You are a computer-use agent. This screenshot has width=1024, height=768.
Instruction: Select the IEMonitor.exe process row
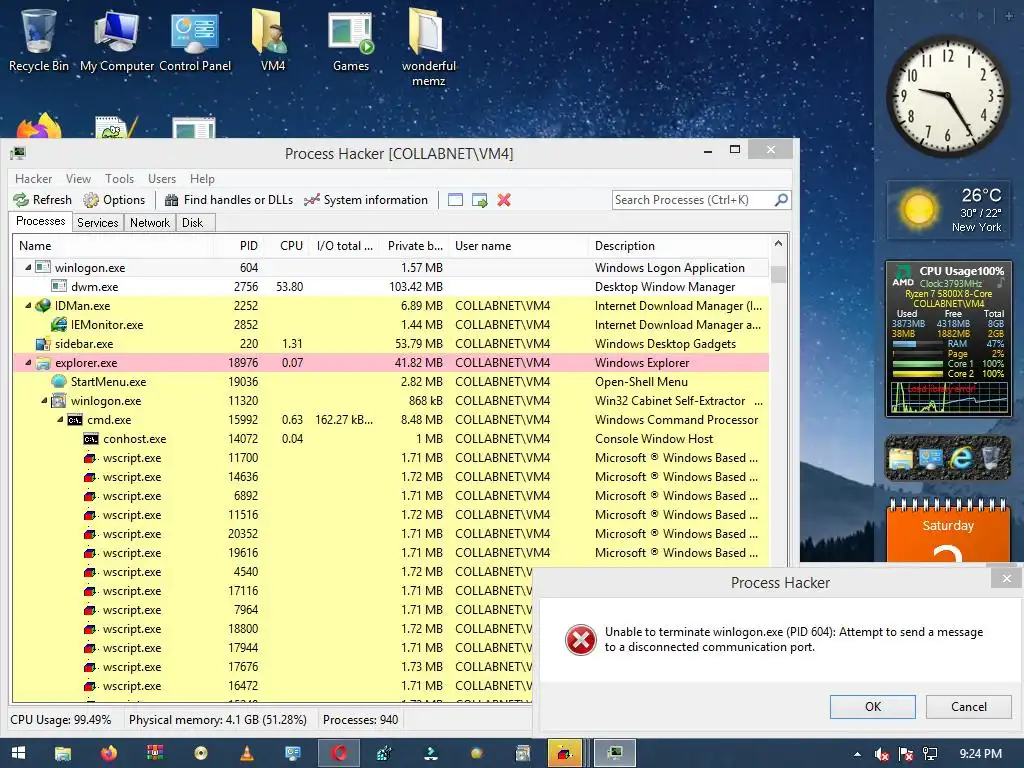tap(391, 325)
